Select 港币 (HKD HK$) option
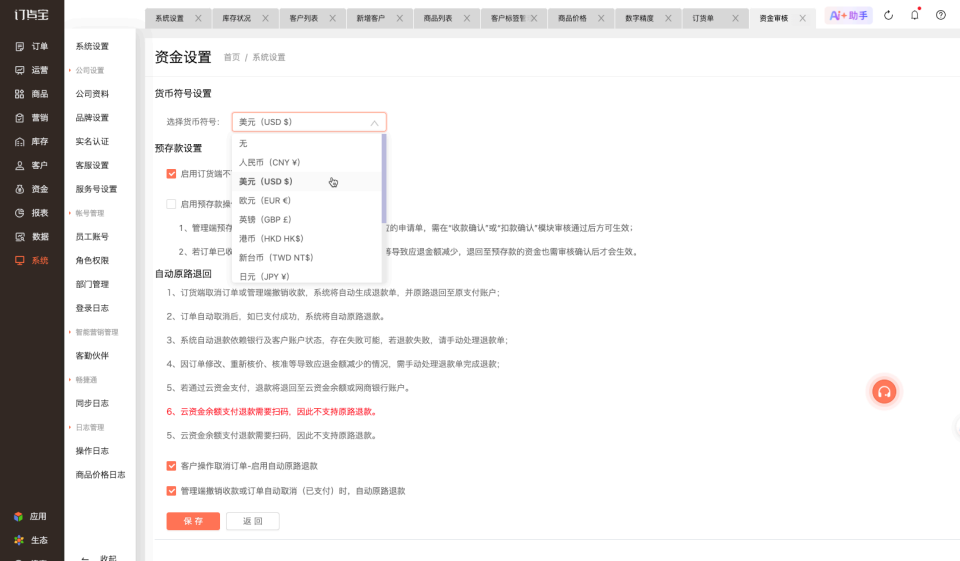The width and height of the screenshot is (960, 561). (307, 238)
